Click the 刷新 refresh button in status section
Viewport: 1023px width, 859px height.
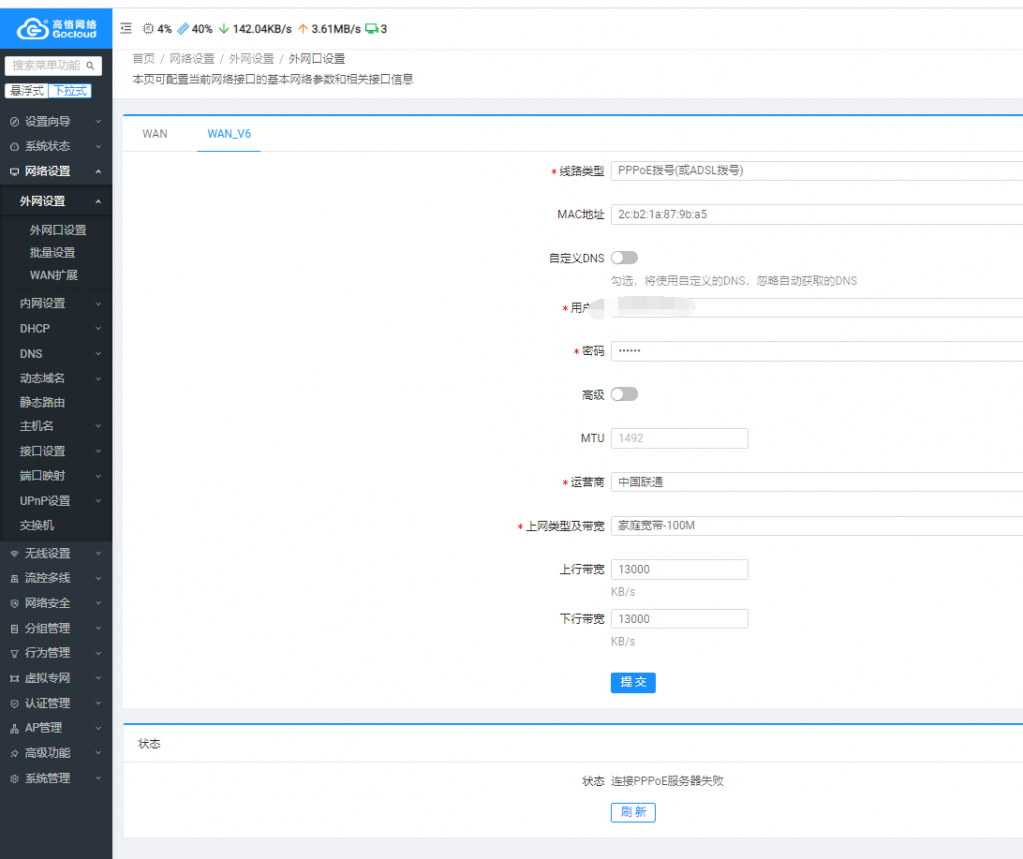[632, 812]
